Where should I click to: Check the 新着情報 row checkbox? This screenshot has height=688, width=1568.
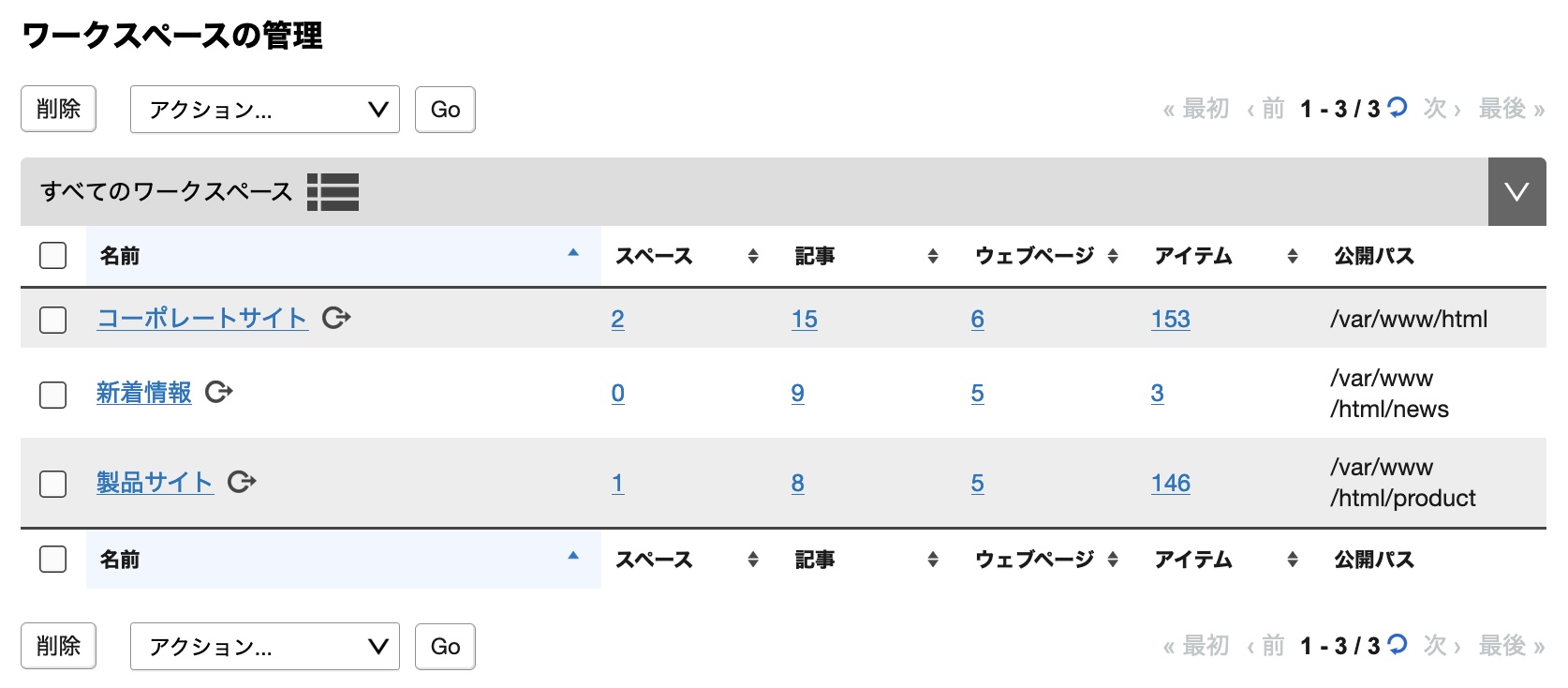pos(53,395)
